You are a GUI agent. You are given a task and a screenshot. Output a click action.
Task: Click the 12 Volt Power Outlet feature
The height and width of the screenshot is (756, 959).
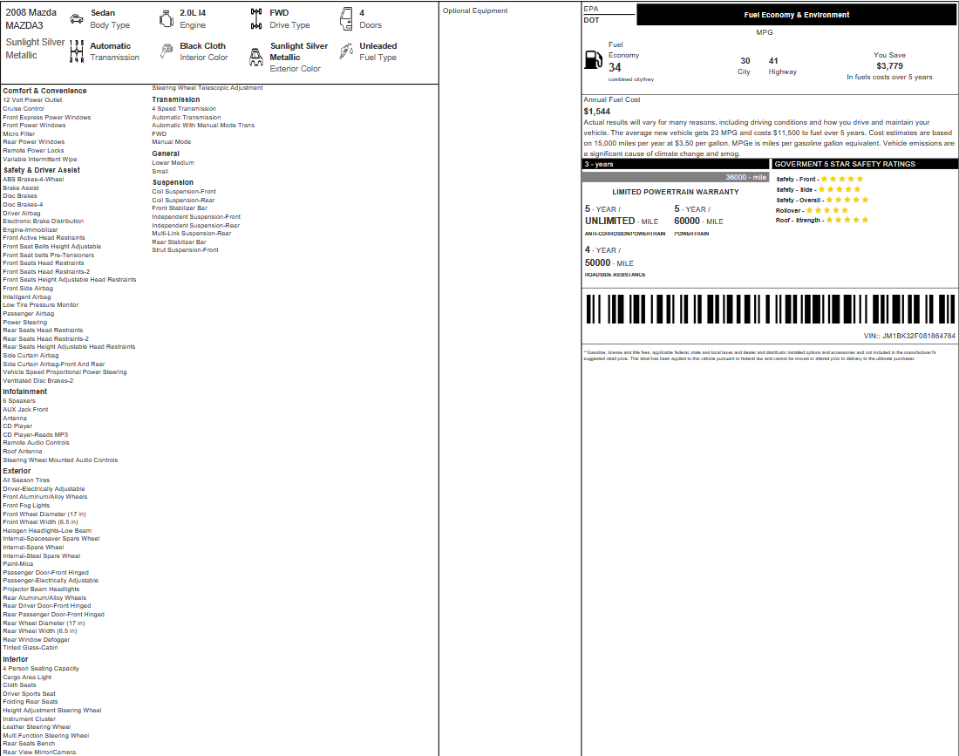[x=32, y=100]
